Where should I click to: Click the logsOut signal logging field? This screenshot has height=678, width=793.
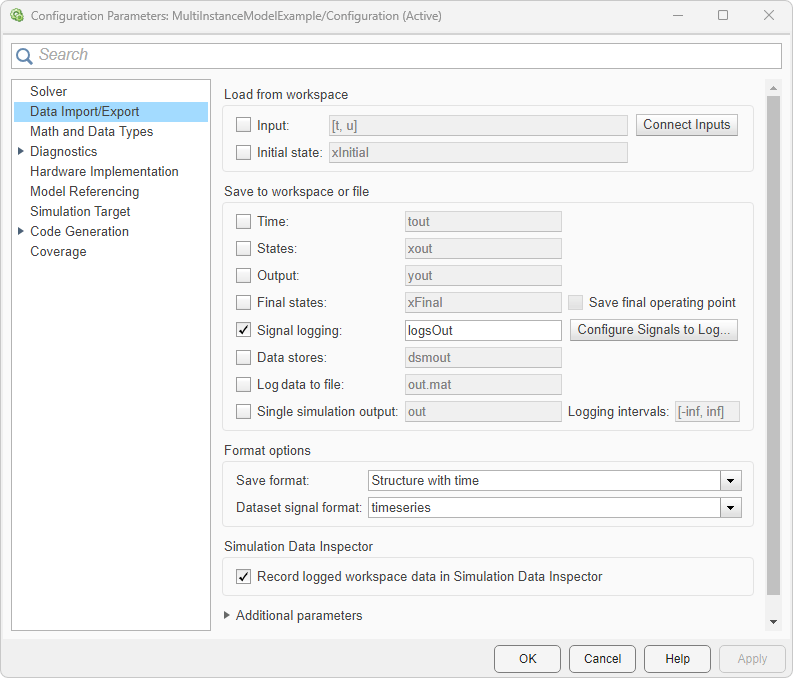[483, 330]
